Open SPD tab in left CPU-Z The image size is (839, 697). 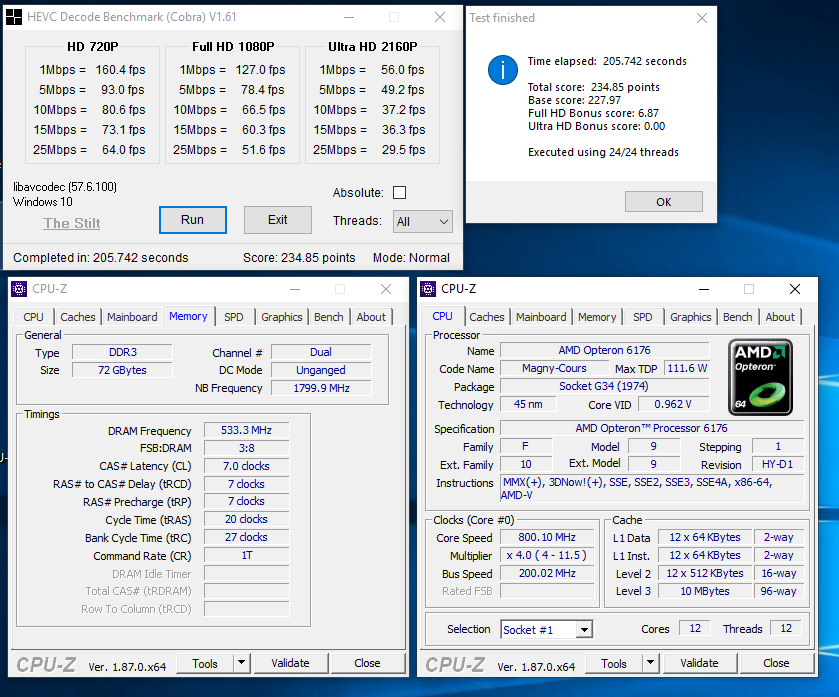(x=234, y=317)
